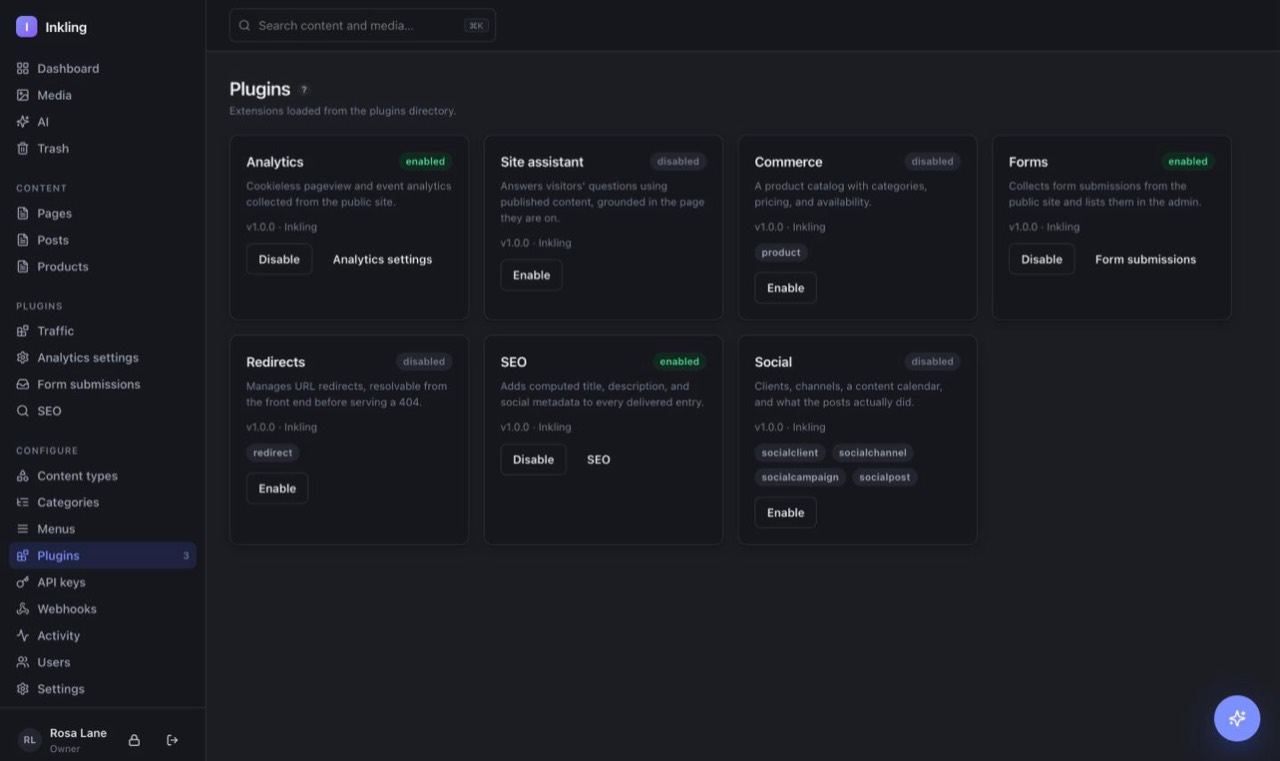Click the Rosa Lane user name
1280x761 pixels.
(78, 734)
